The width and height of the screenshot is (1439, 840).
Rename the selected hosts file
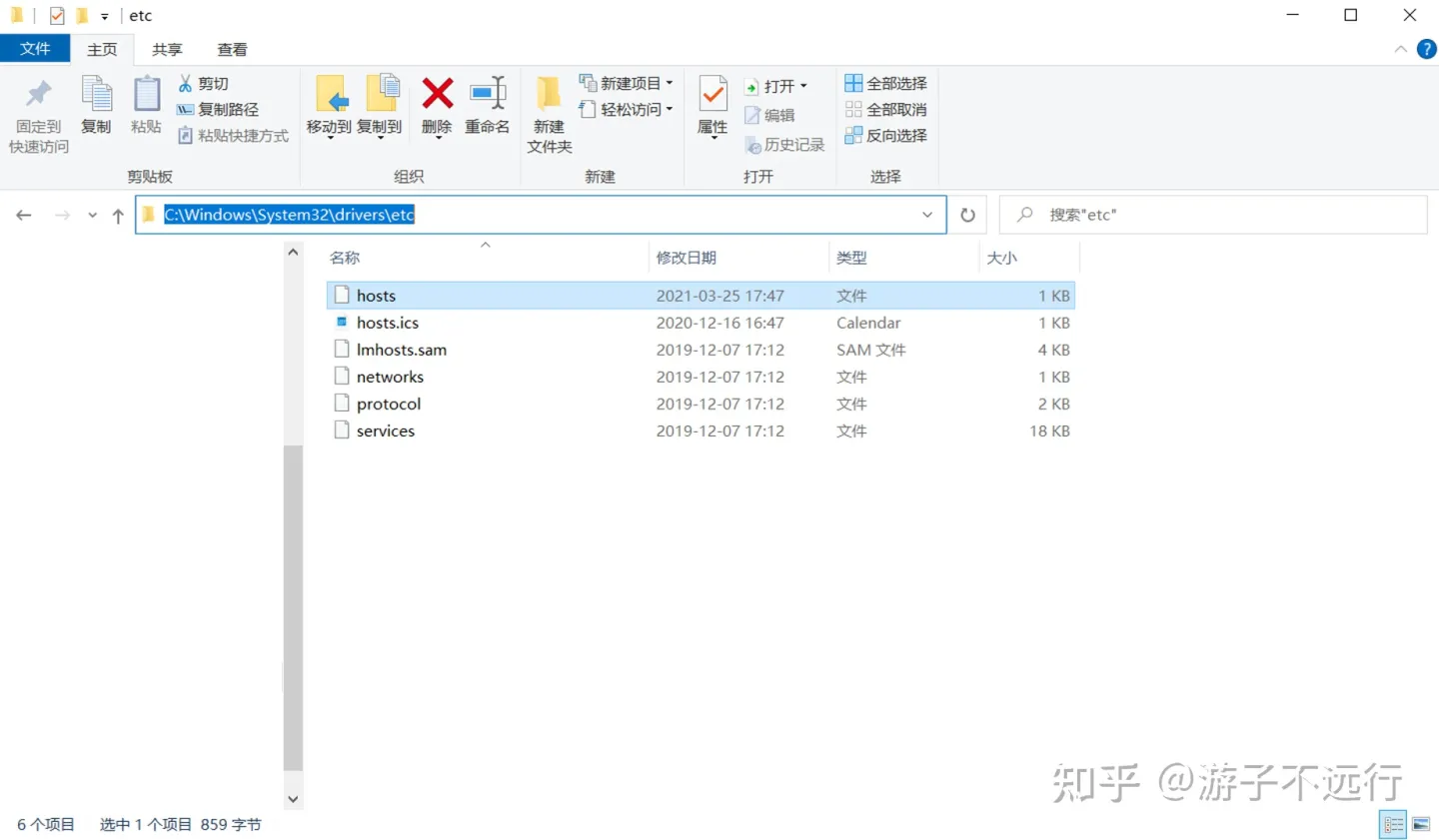coord(488,104)
